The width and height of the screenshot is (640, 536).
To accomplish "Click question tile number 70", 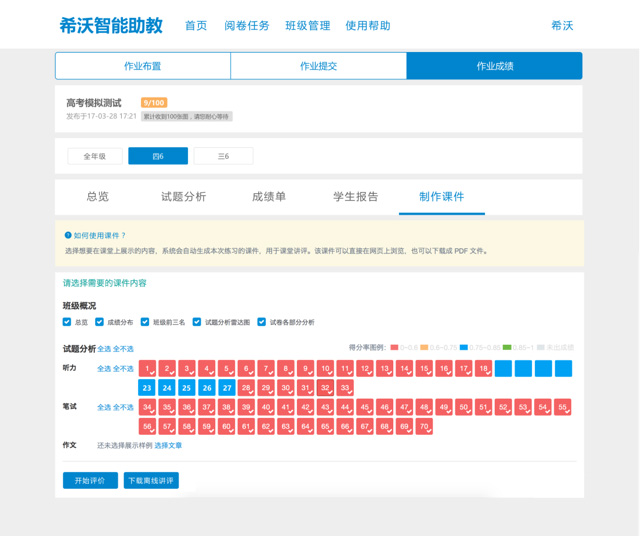I will pyautogui.click(x=424, y=426).
